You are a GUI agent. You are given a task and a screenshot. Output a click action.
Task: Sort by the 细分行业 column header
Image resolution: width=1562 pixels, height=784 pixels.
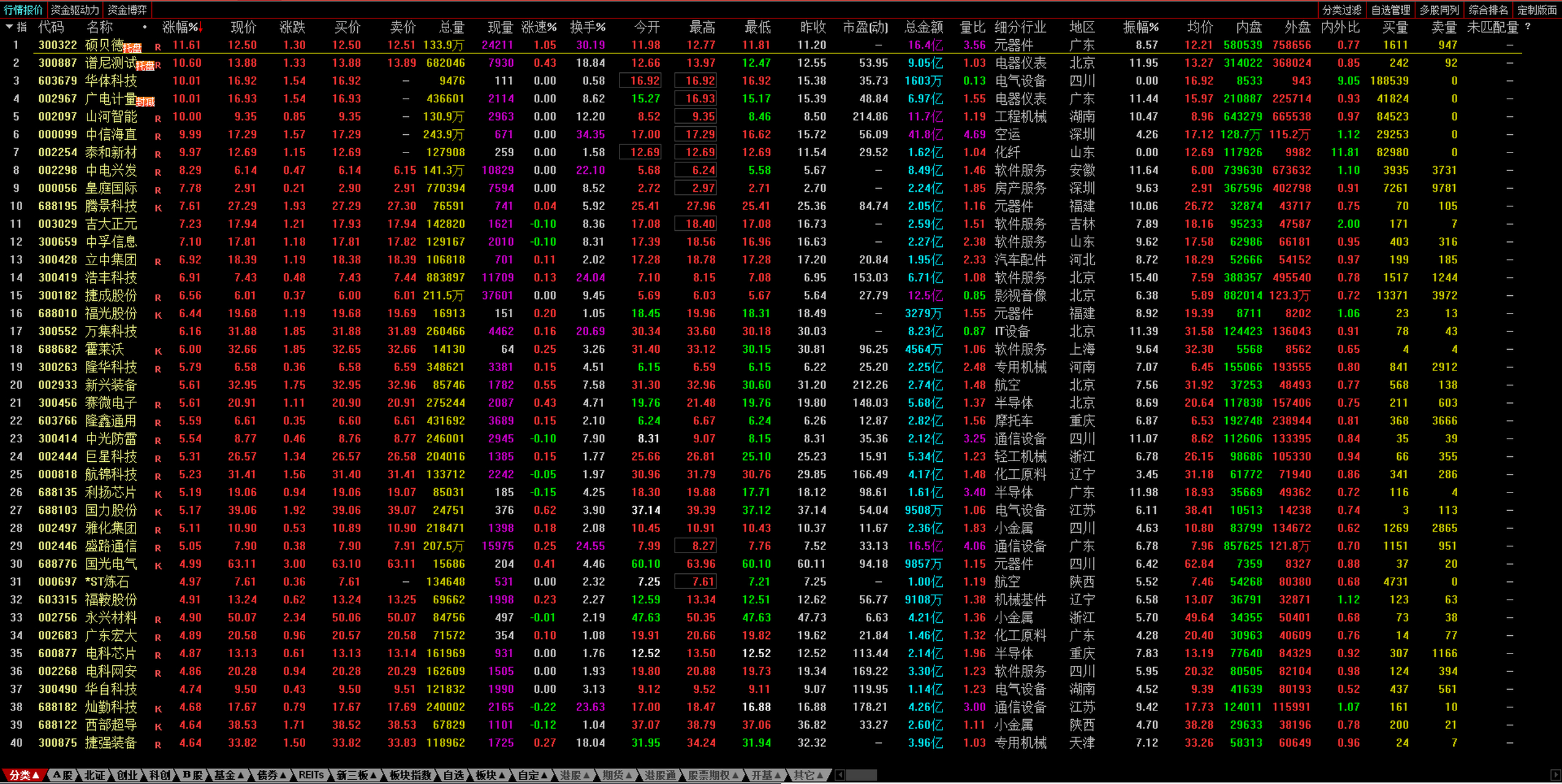coord(1020,27)
